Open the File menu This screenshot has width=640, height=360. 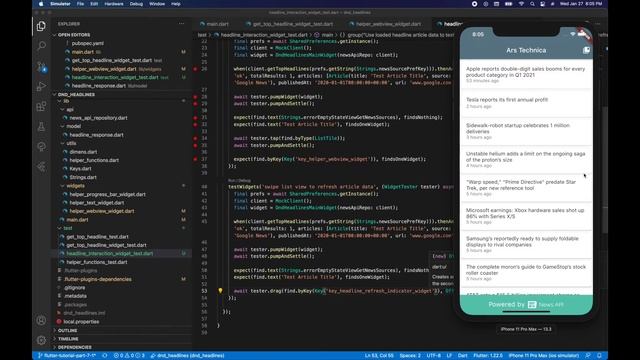tap(80, 4)
